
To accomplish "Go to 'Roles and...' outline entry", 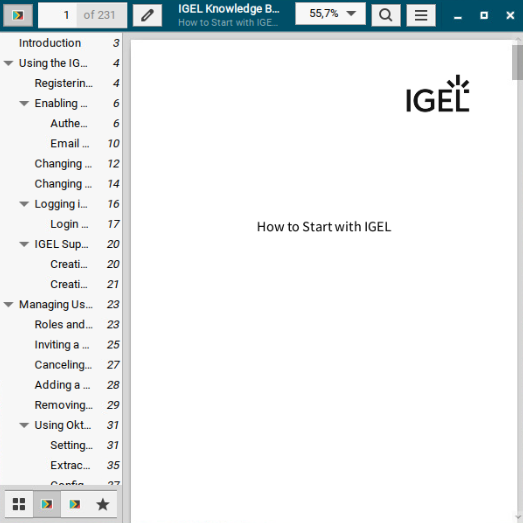I will [64, 325].
